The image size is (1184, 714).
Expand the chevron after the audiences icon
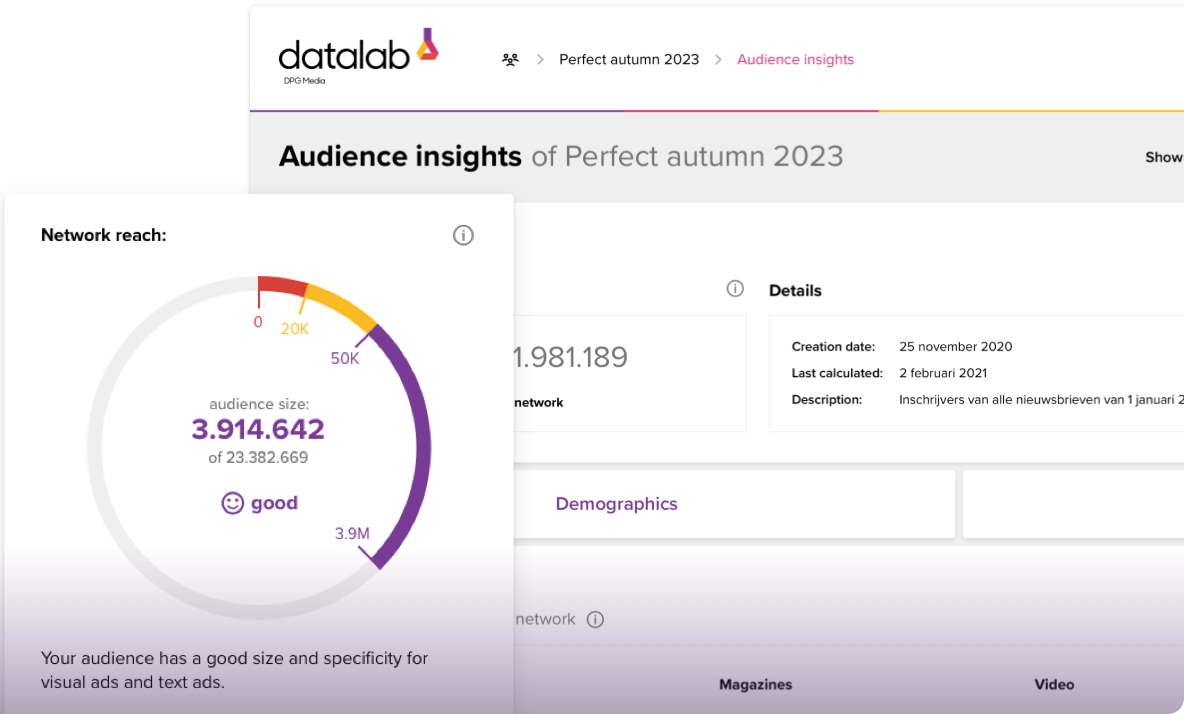tap(540, 59)
